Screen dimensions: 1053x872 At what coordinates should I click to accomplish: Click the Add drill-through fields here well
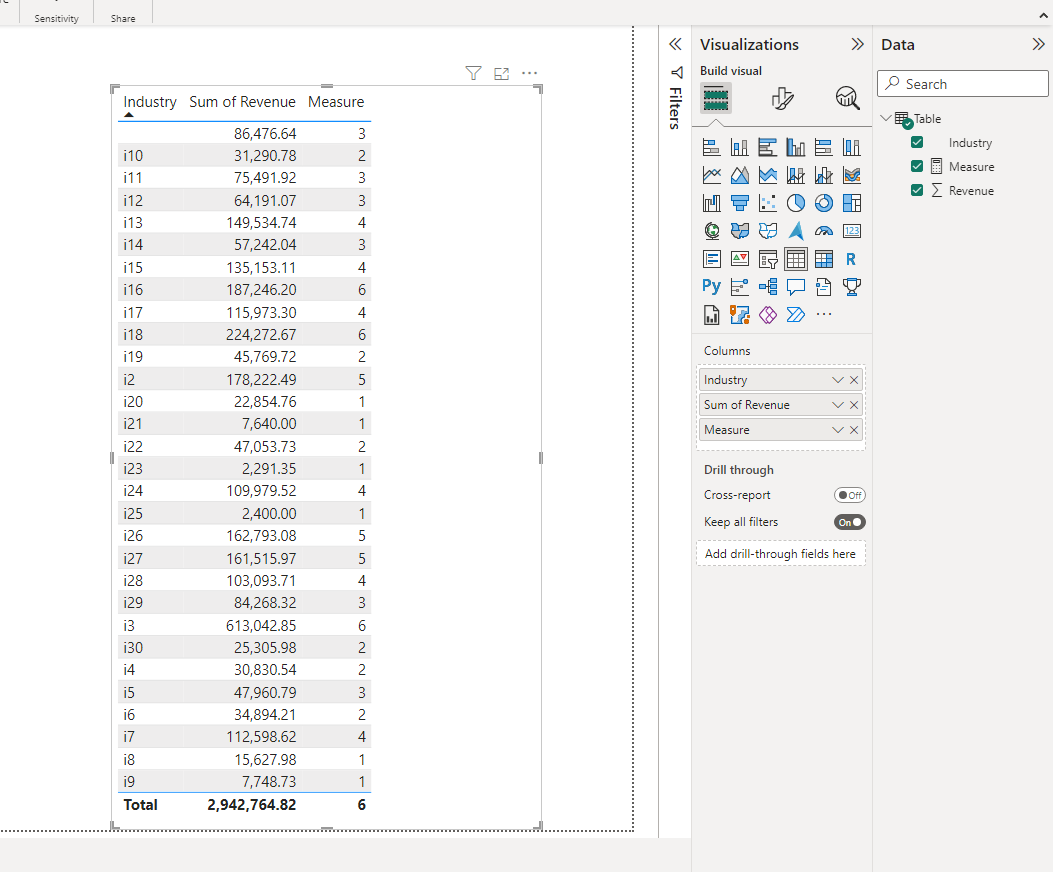pos(781,554)
